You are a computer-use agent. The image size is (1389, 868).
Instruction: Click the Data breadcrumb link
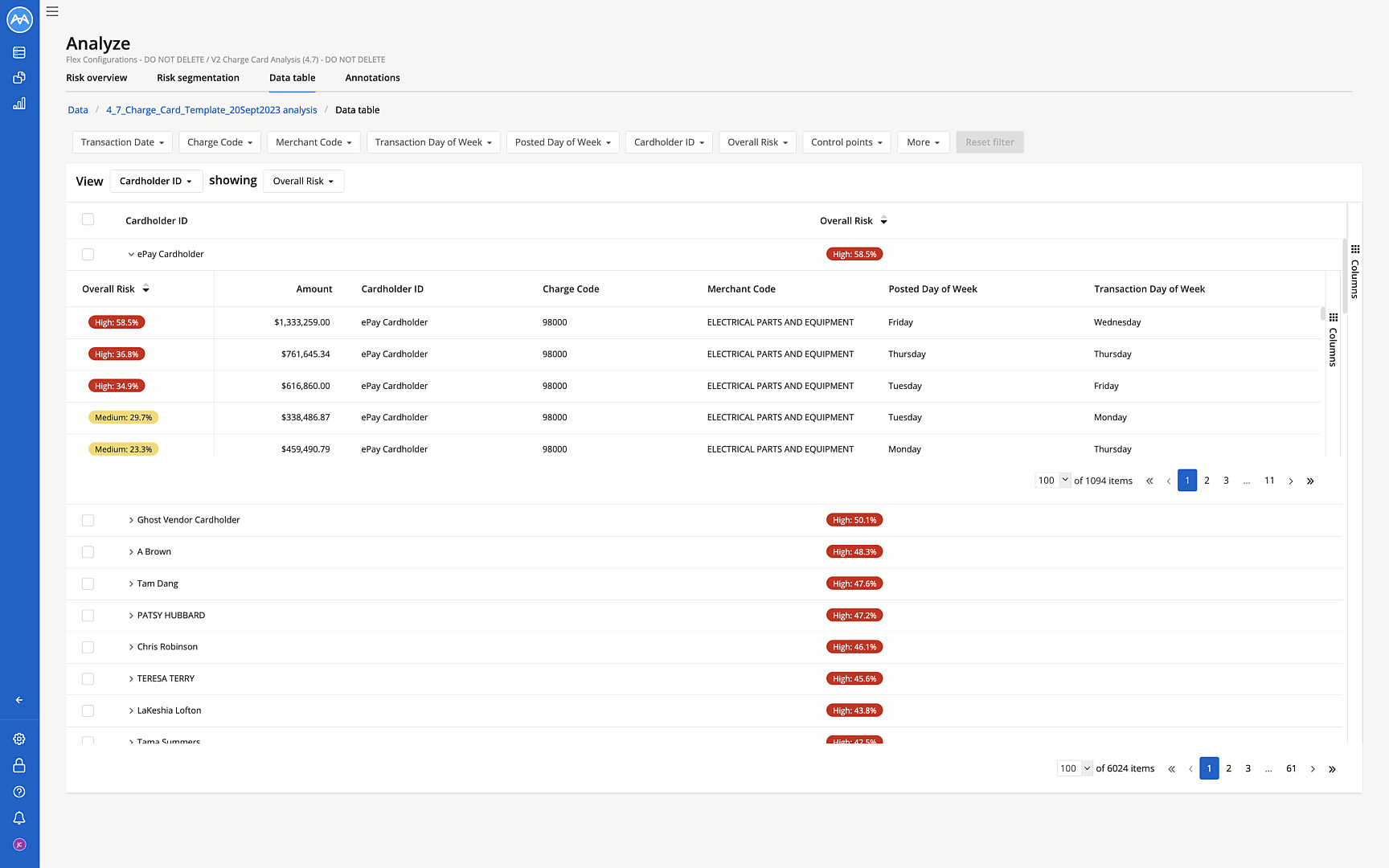pyautogui.click(x=78, y=110)
